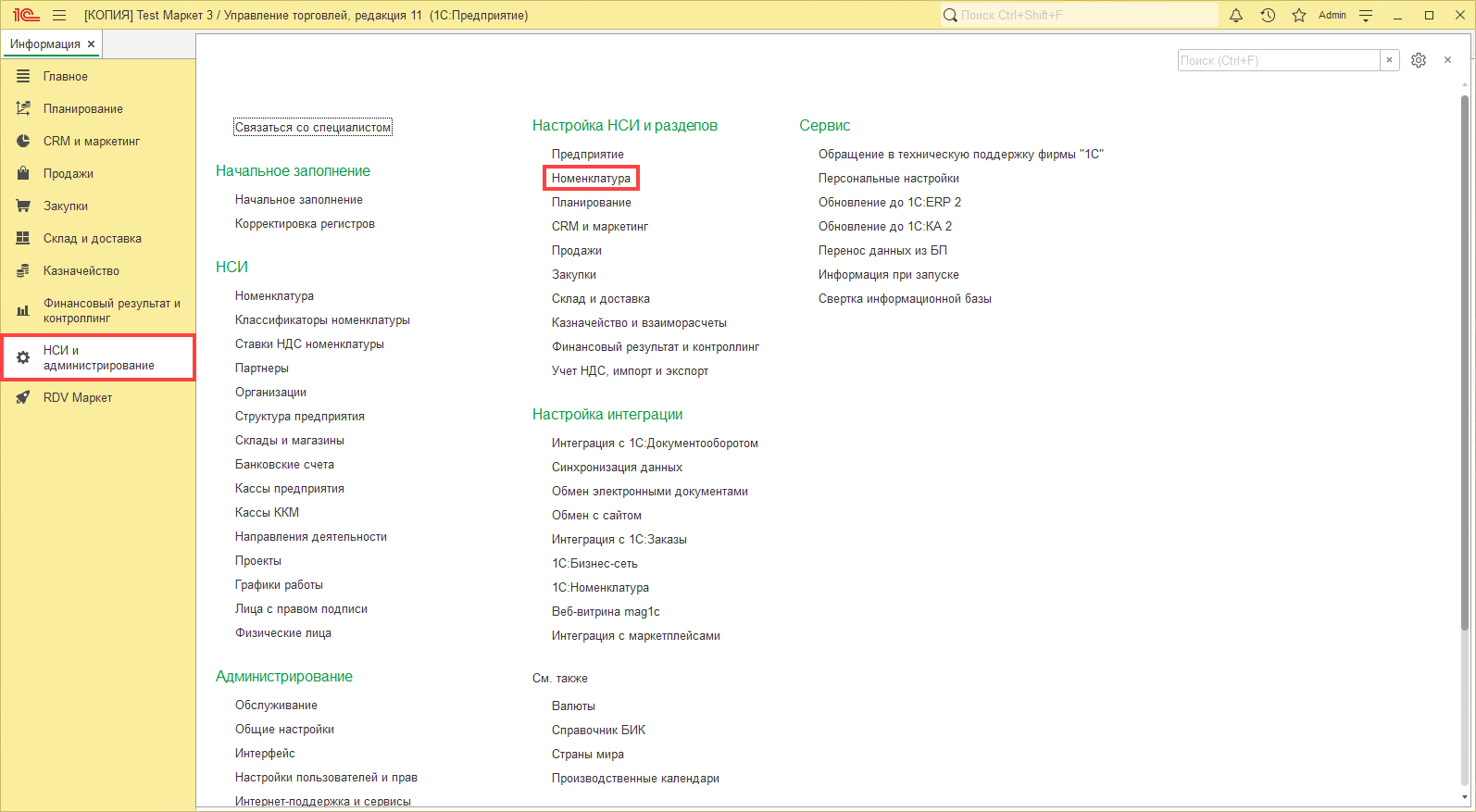Open Казначейство и взаиморасчеты link
Screen dimensions: 1476x812
tap(639, 323)
